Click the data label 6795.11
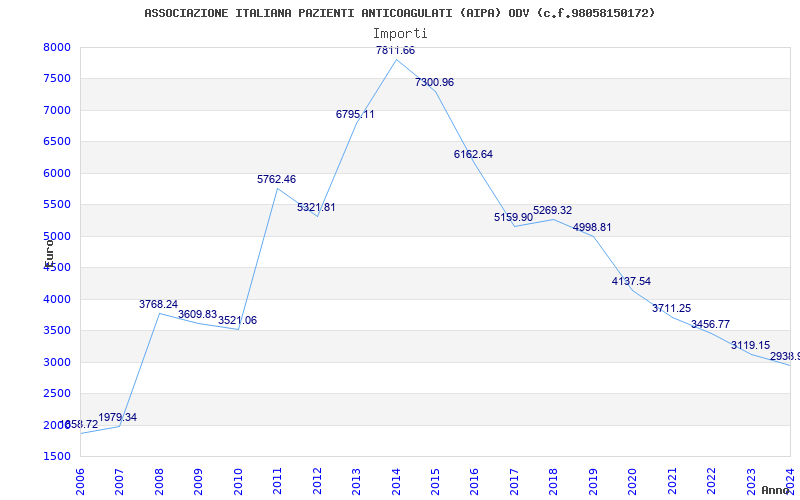This screenshot has width=800, height=500. click(355, 114)
